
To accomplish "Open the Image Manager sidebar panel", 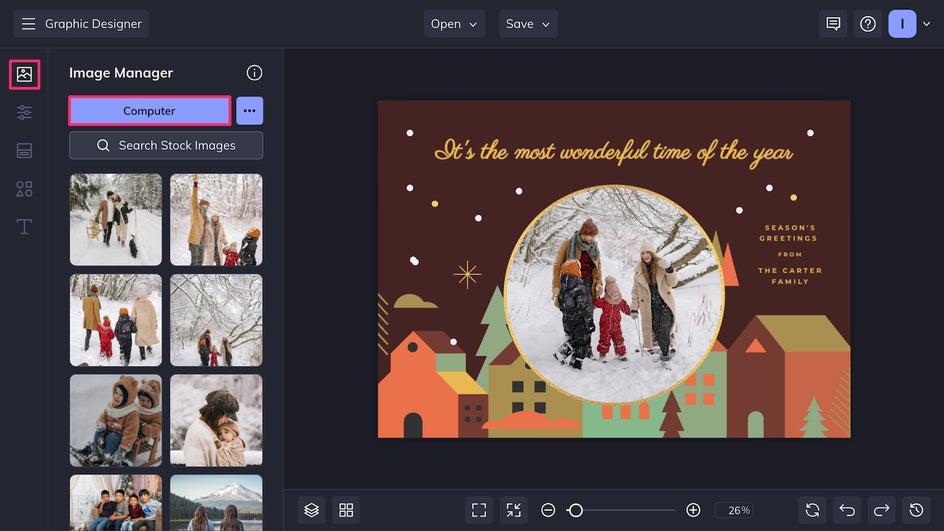I will tap(25, 75).
